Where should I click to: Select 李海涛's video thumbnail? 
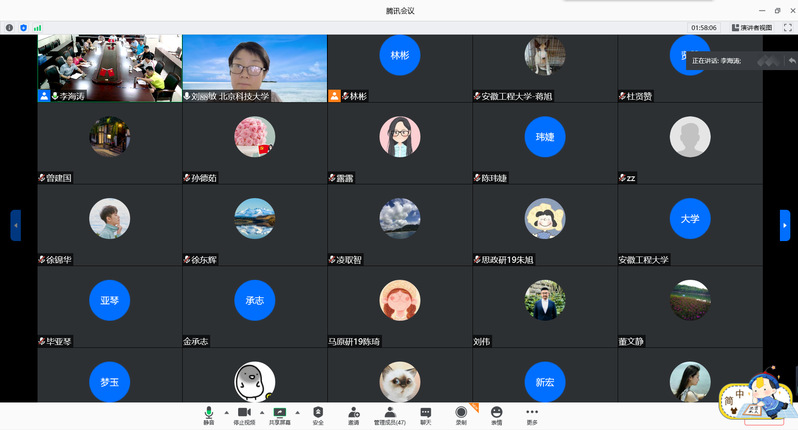(110, 67)
